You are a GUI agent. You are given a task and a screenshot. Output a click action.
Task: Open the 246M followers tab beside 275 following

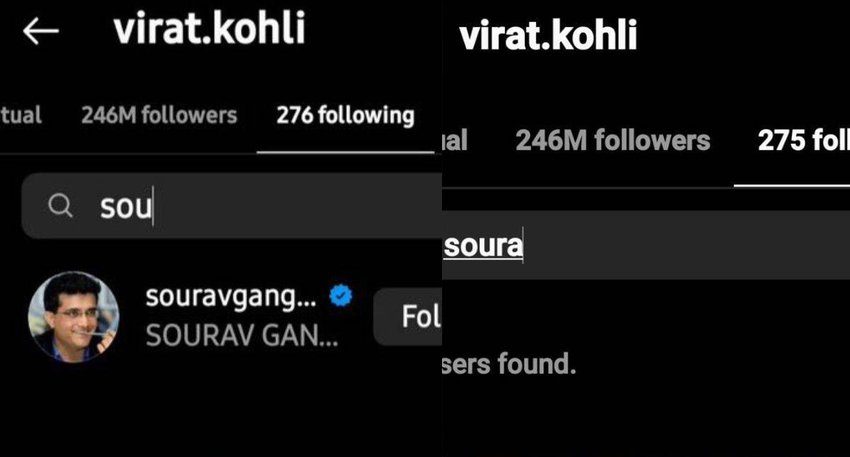(613, 140)
